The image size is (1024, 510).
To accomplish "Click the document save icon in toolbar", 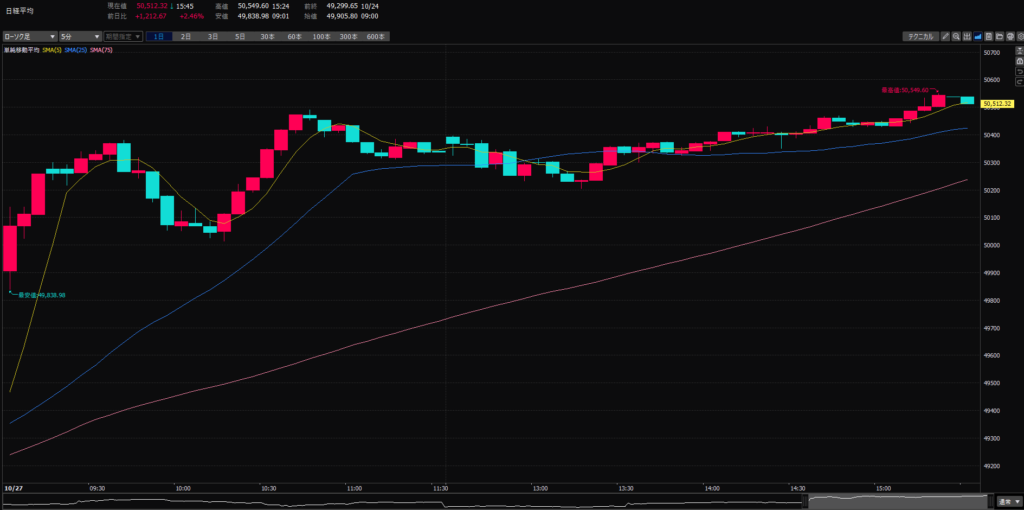I will [x=990, y=36].
